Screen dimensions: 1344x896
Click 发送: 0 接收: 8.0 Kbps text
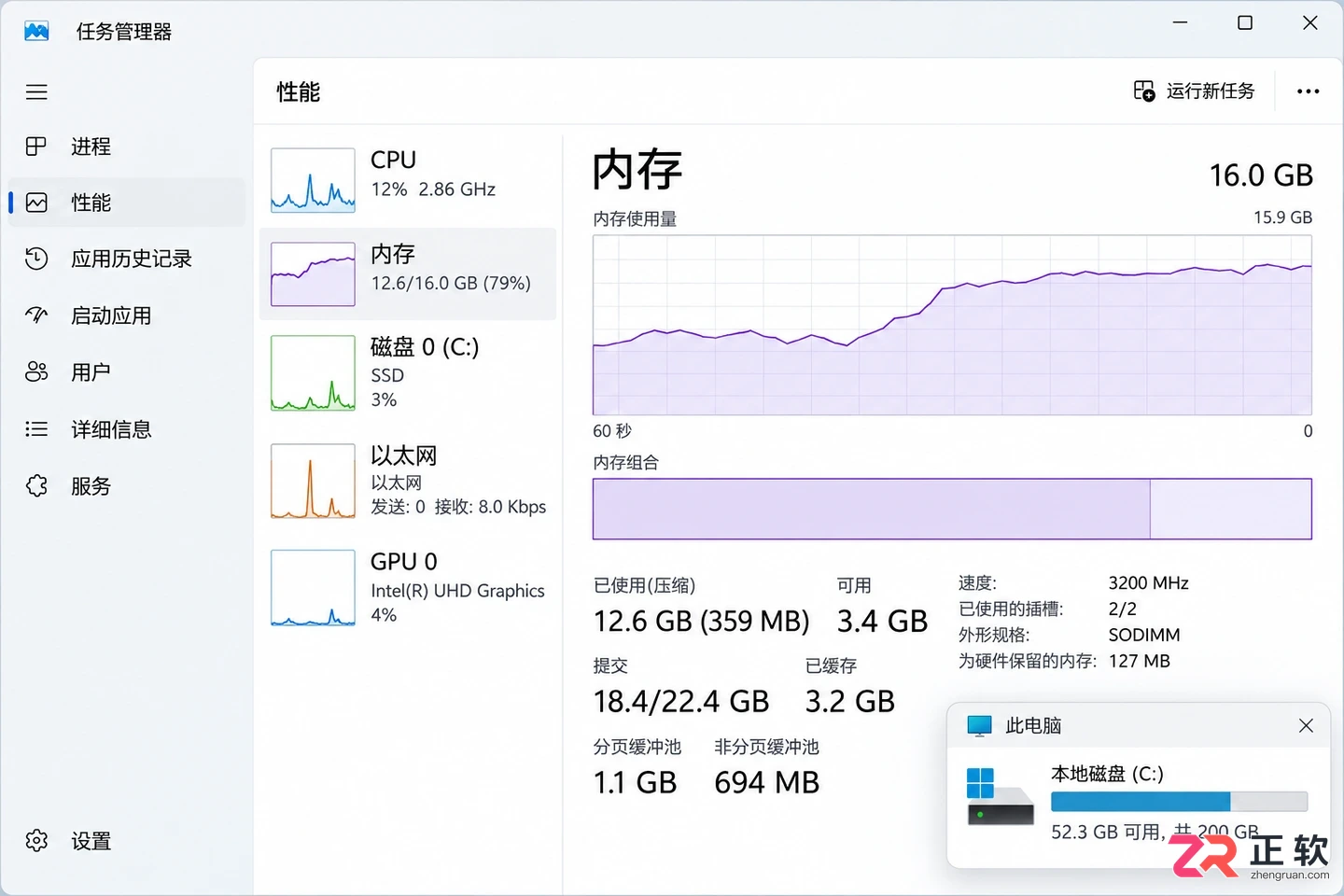click(x=458, y=507)
